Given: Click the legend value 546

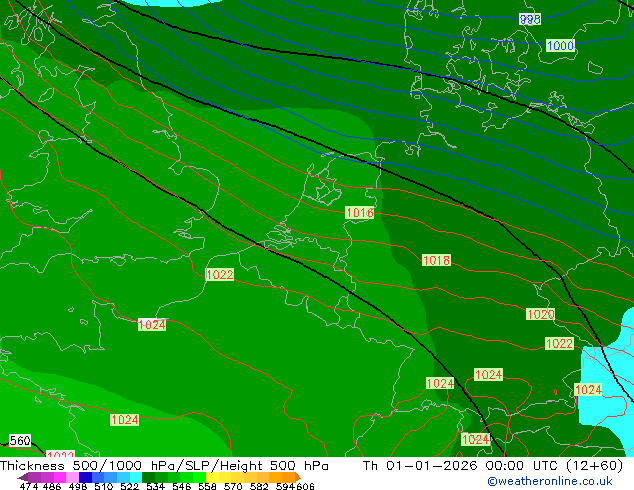Looking at the screenshot, I should pos(182,486).
